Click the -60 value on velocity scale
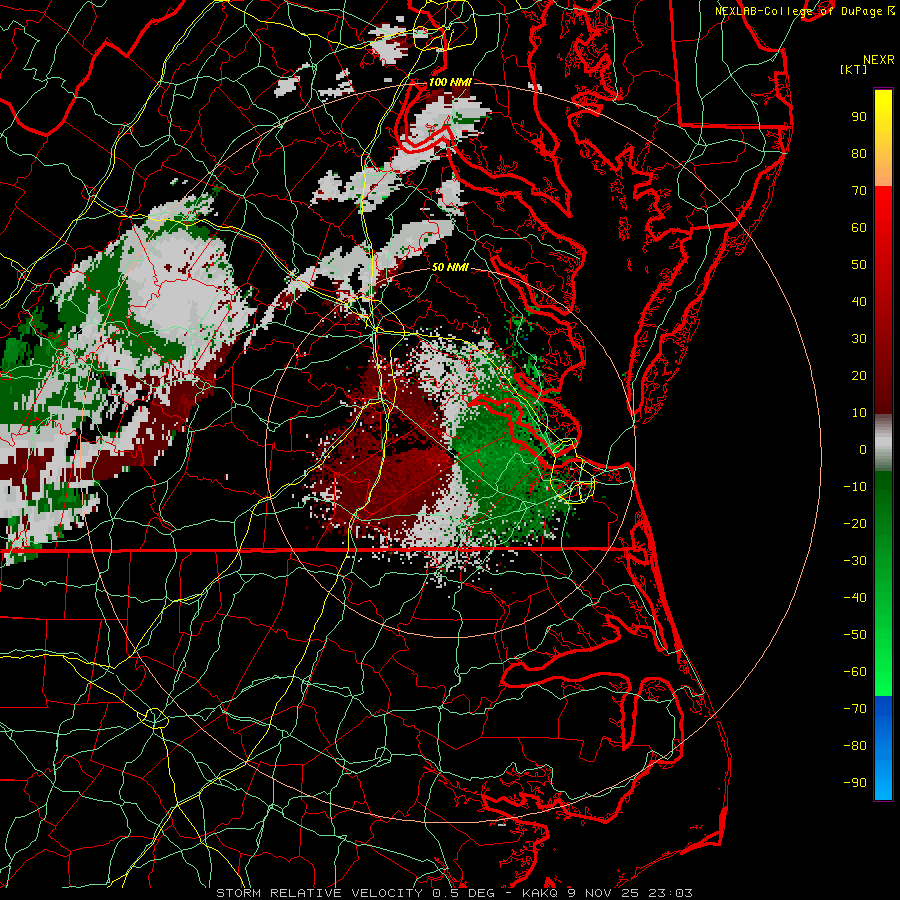The image size is (900, 900). [855, 672]
